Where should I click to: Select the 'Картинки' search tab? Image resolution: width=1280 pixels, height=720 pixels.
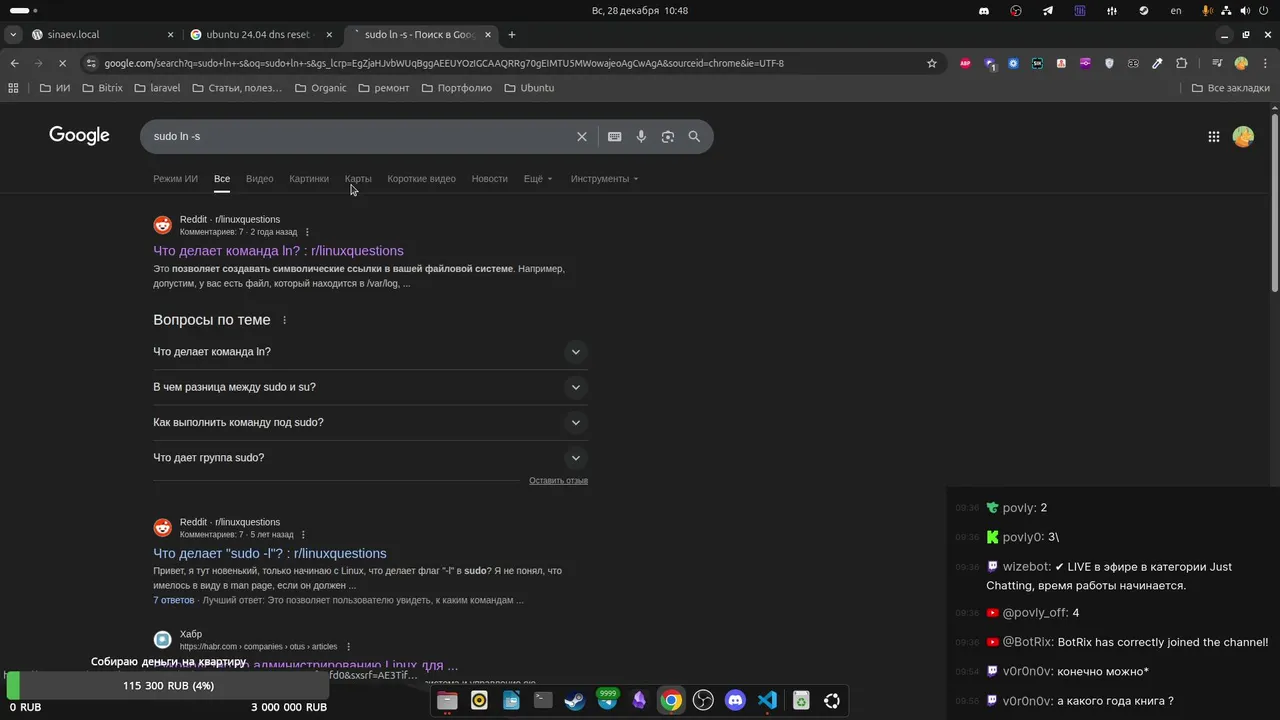point(309,179)
